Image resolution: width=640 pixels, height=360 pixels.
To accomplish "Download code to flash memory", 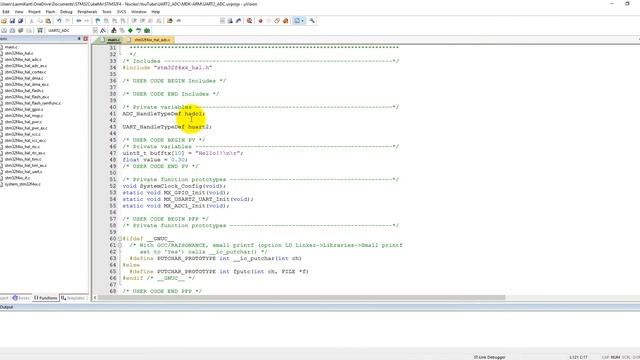I will coord(40,31).
